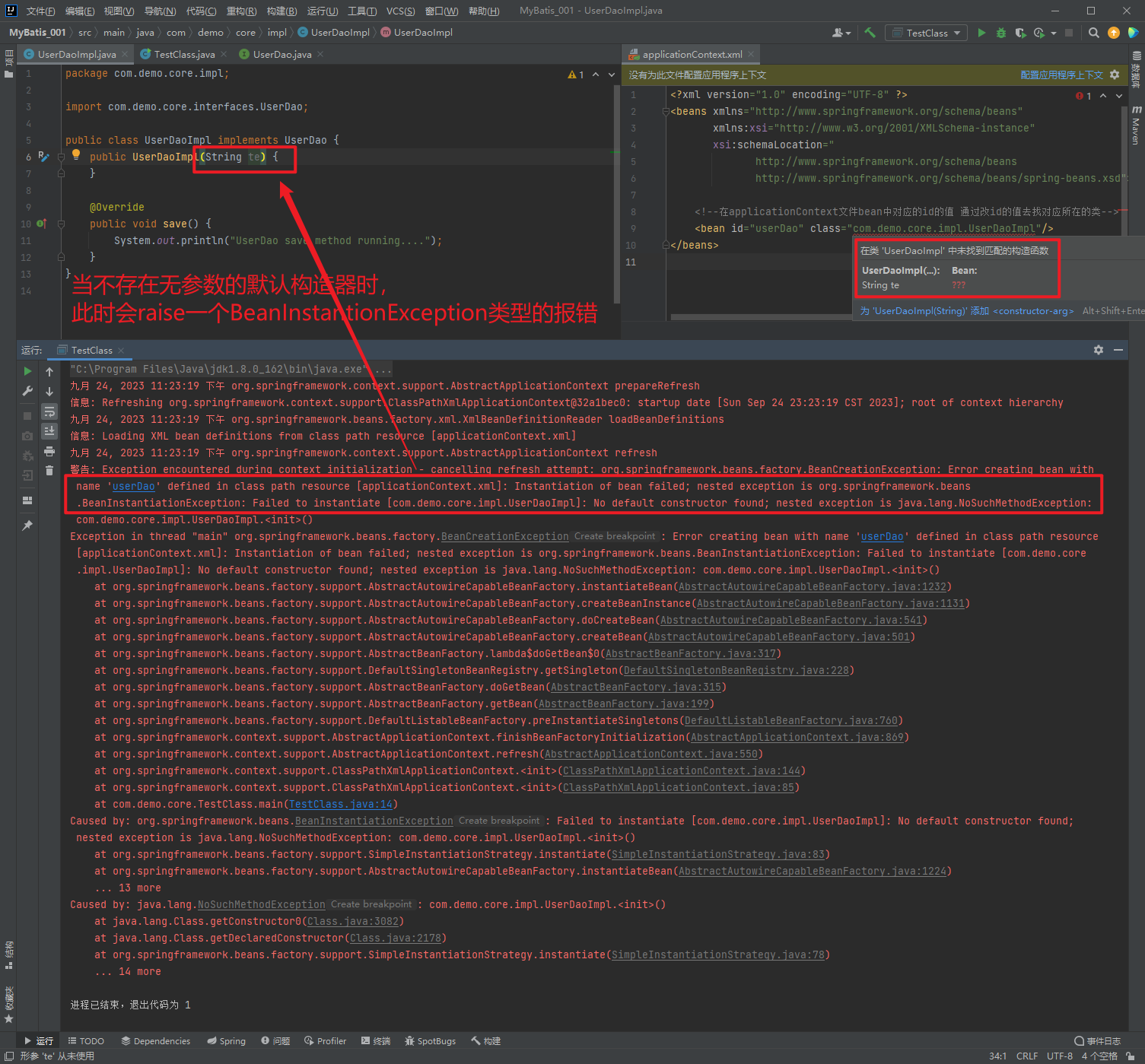Open the Spring tool window tab

(x=227, y=1040)
